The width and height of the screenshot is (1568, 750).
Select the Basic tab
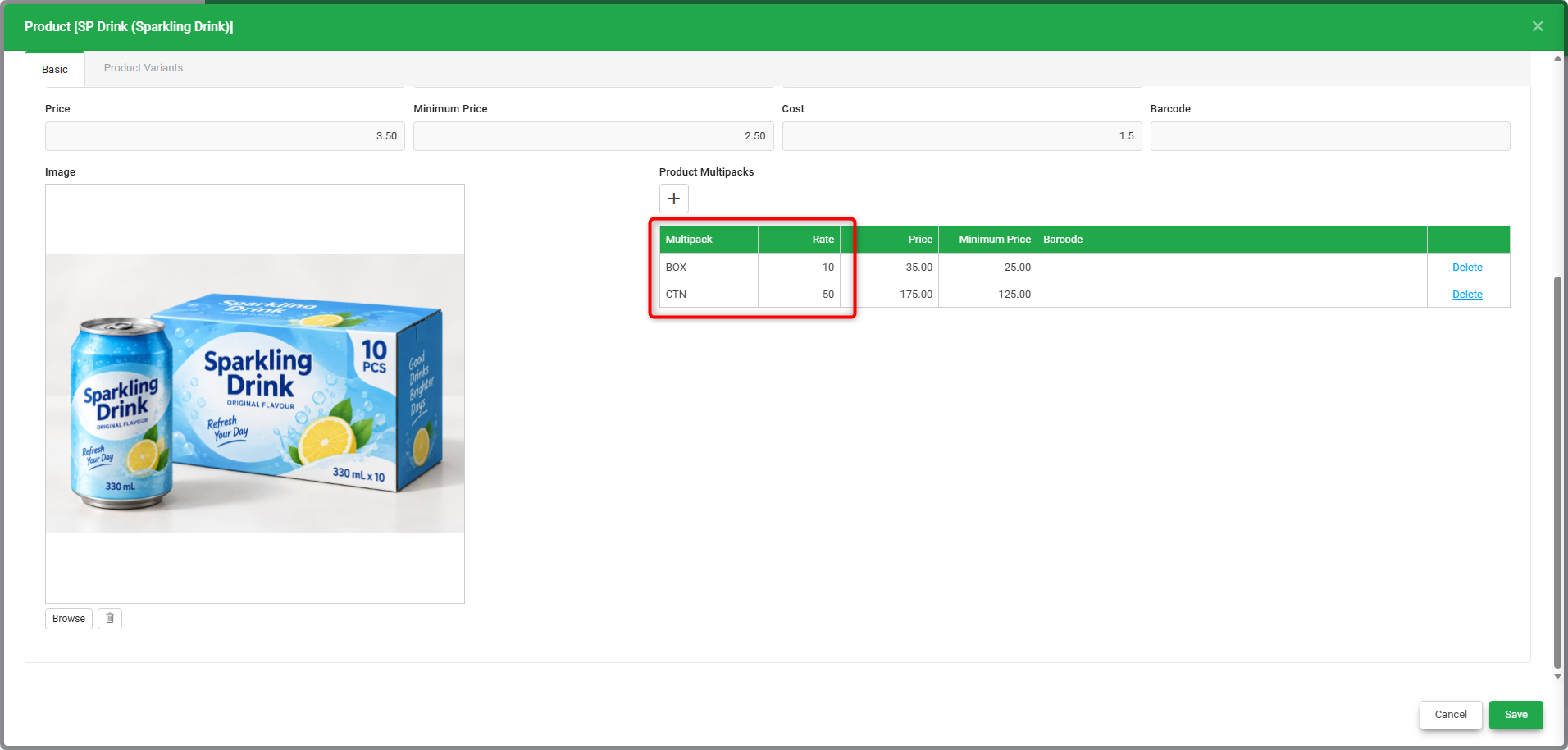click(55, 69)
